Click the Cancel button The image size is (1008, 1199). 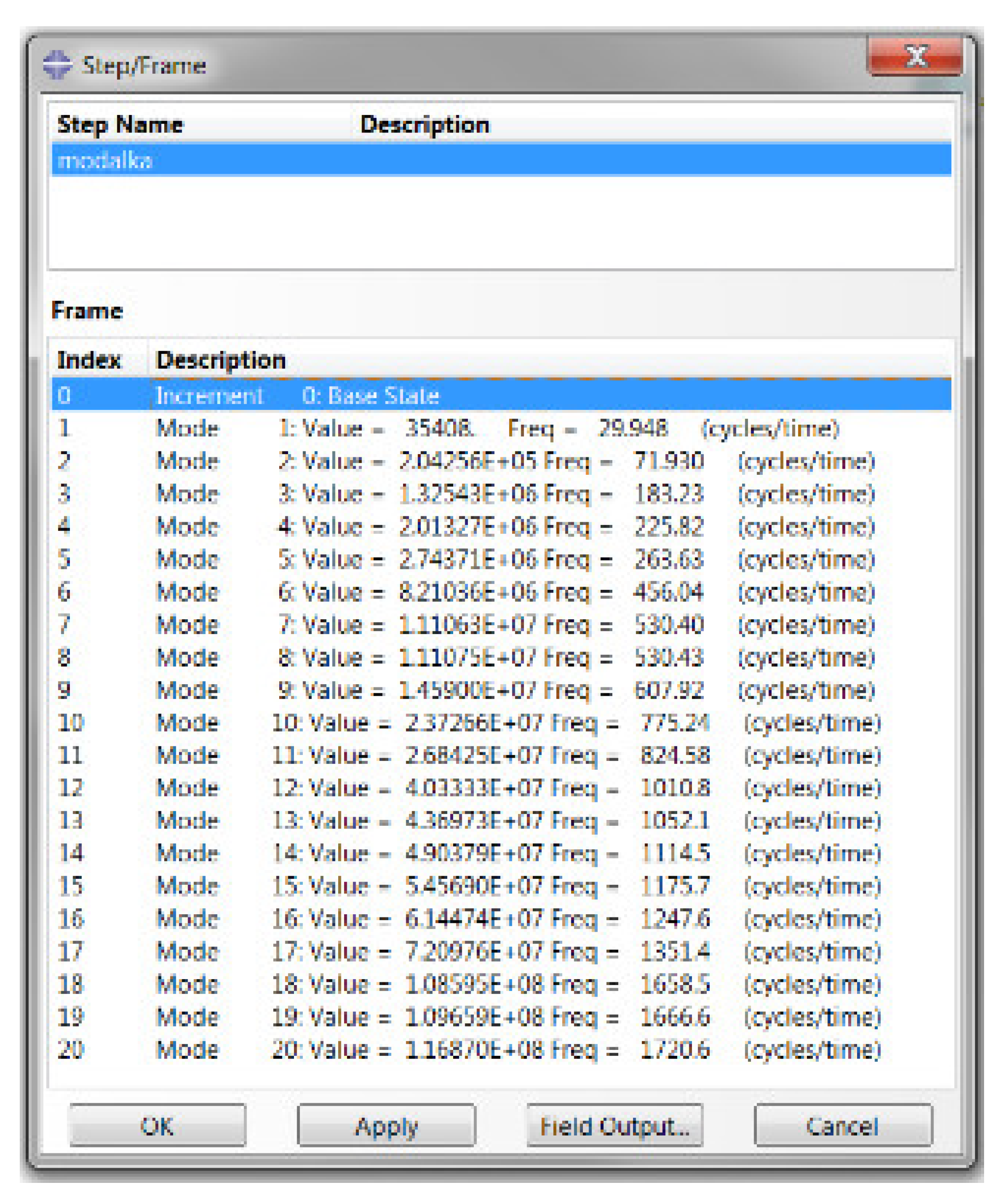click(x=843, y=1126)
